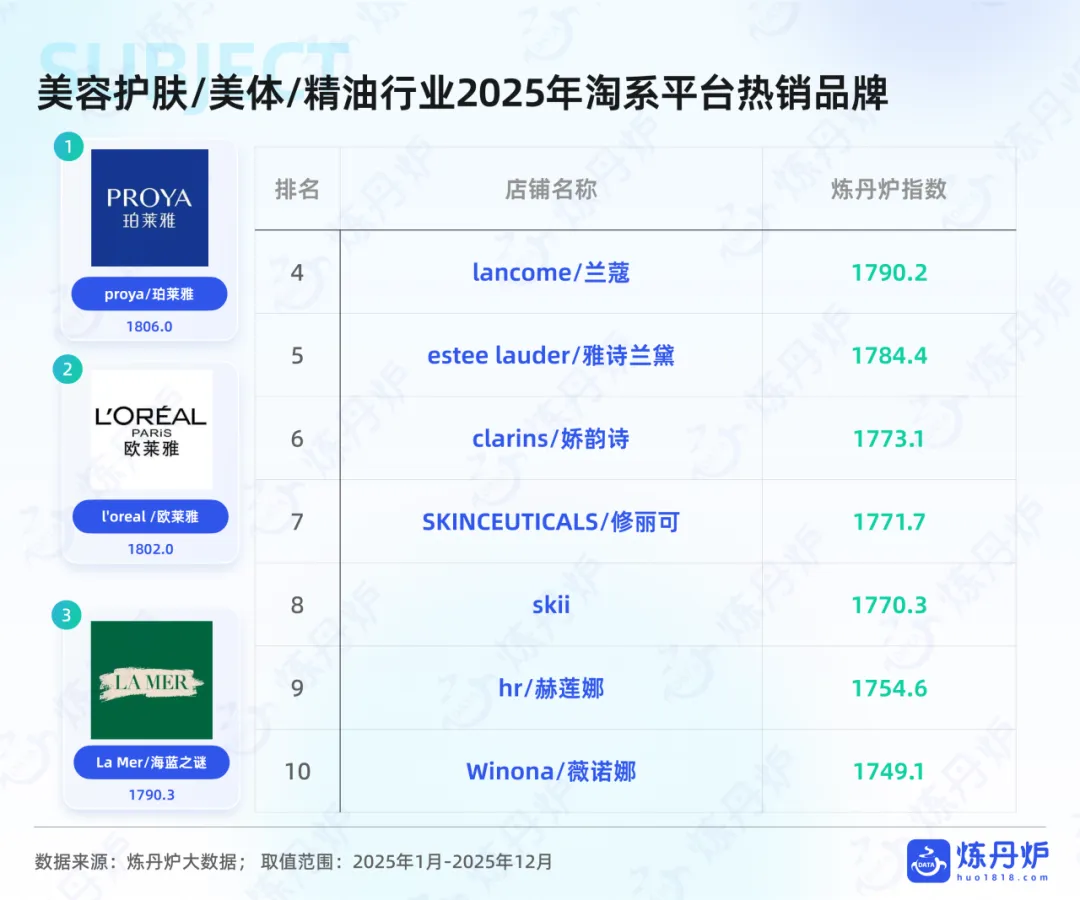Click l'oreal score 1802.0
Viewport: 1080px width, 900px height.
150,549
